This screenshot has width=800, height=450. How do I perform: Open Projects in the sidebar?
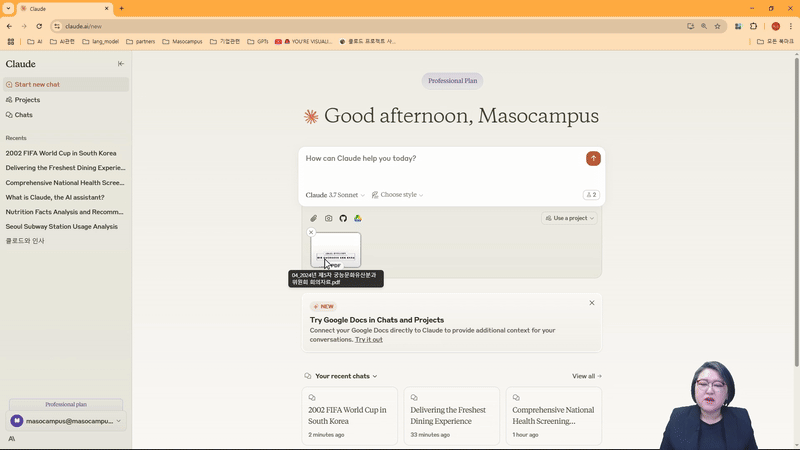27,100
